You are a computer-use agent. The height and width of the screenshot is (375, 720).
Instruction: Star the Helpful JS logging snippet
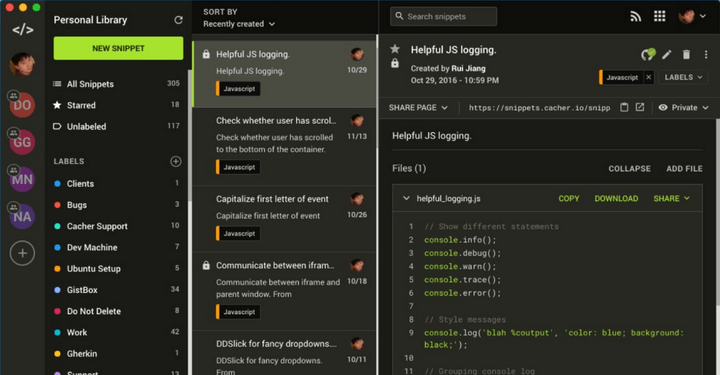(x=395, y=49)
